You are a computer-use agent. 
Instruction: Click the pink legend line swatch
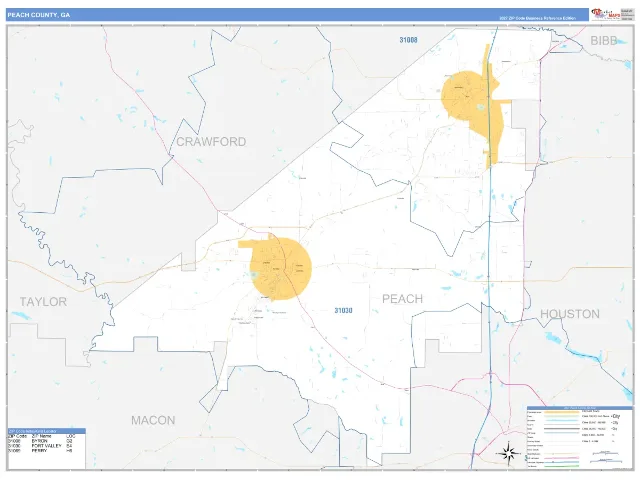[x=562, y=458]
